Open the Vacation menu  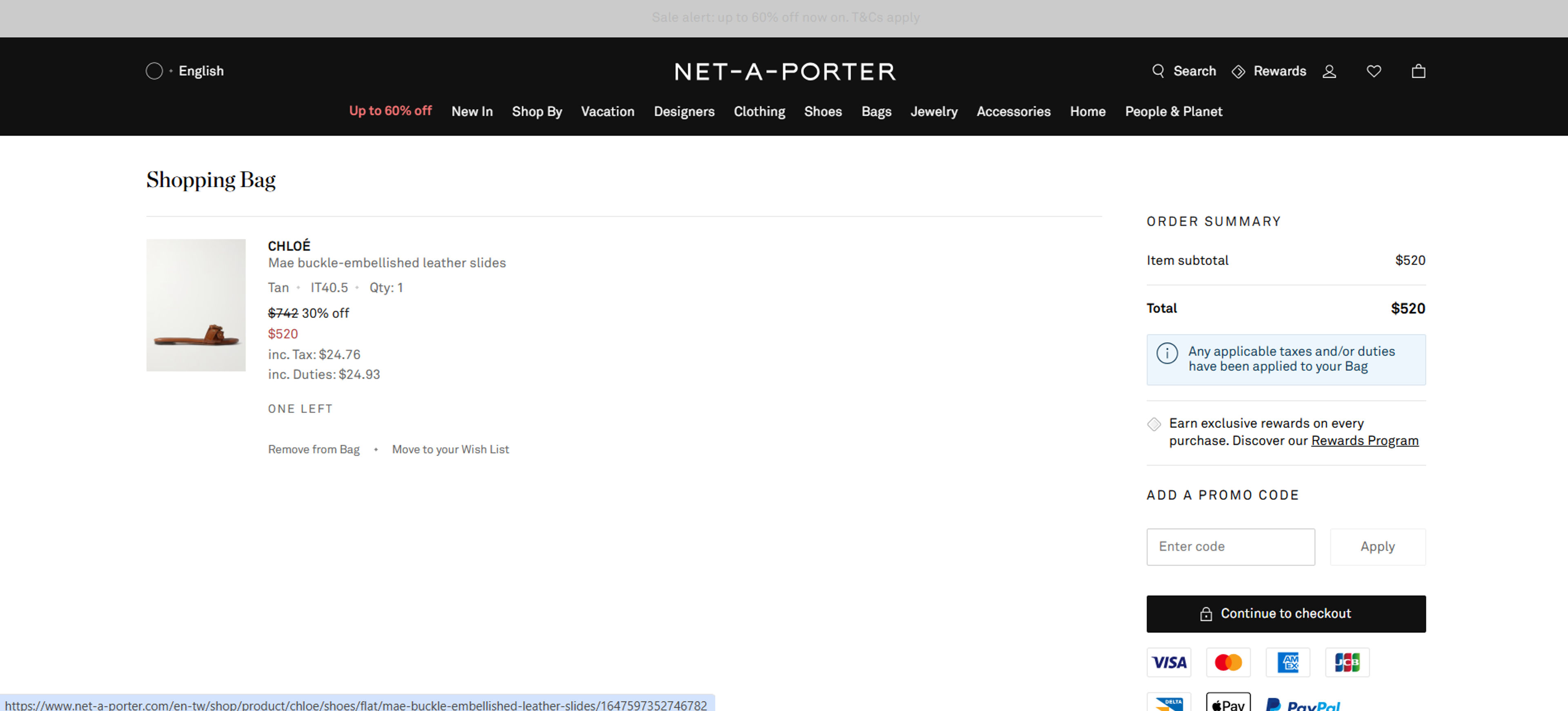coord(608,111)
